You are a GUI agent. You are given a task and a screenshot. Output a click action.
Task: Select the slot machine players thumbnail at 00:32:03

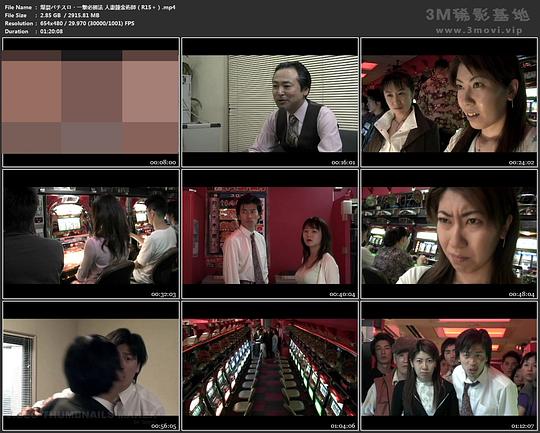click(x=91, y=234)
